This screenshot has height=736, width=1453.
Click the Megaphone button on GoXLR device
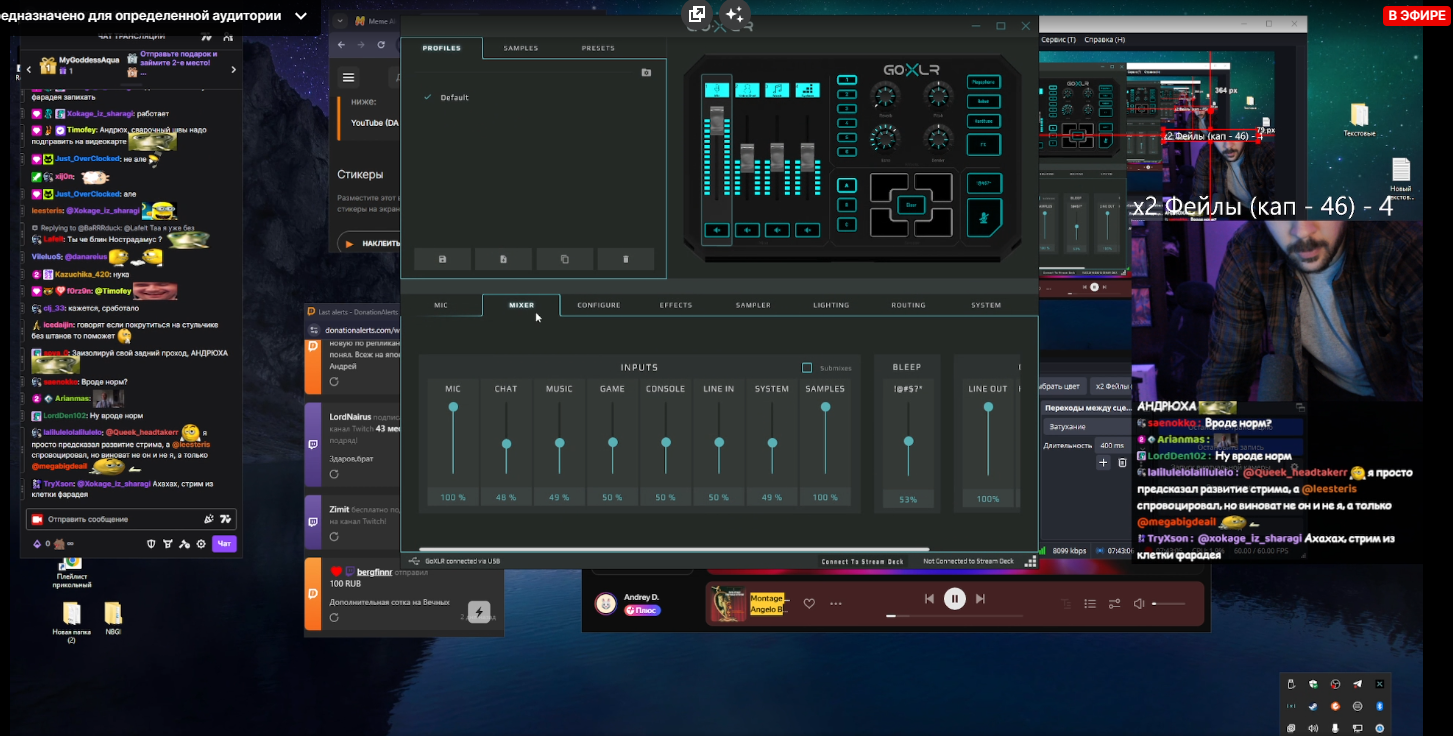[x=984, y=82]
